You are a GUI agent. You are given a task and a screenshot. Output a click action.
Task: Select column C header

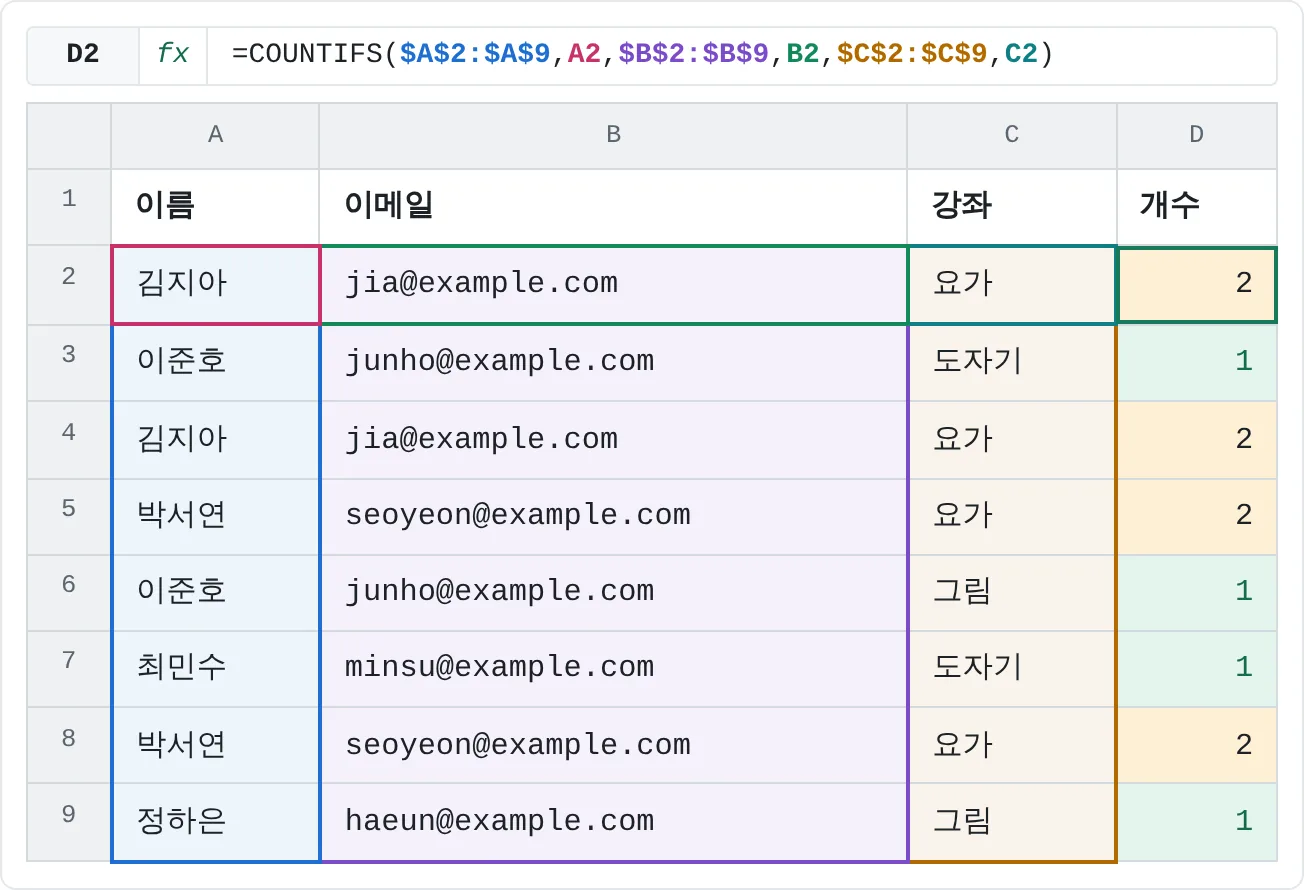1012,135
